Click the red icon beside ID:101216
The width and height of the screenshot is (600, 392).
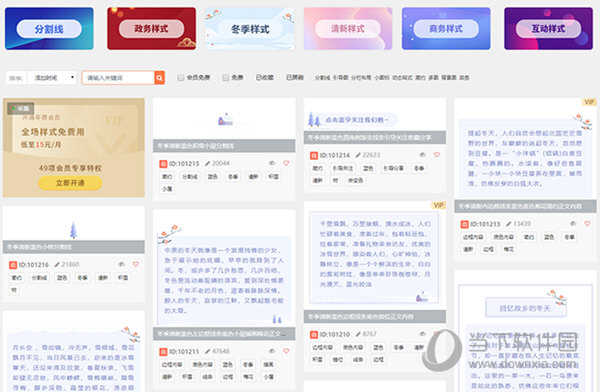point(13,265)
